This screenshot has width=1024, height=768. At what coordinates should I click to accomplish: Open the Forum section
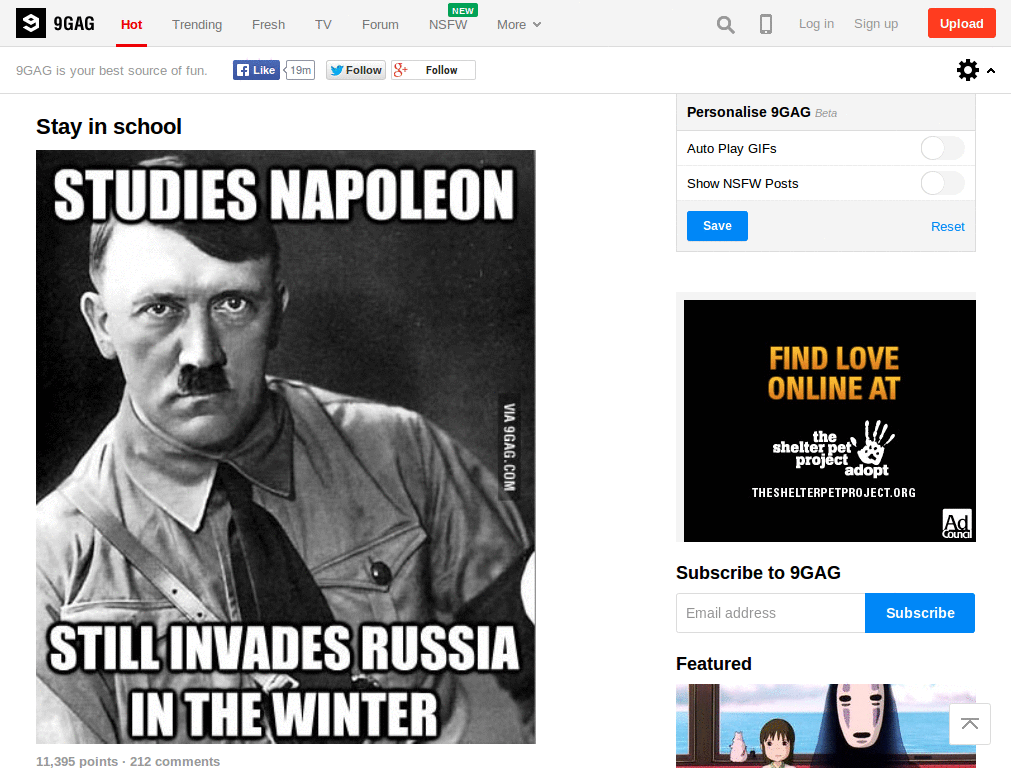coord(380,25)
